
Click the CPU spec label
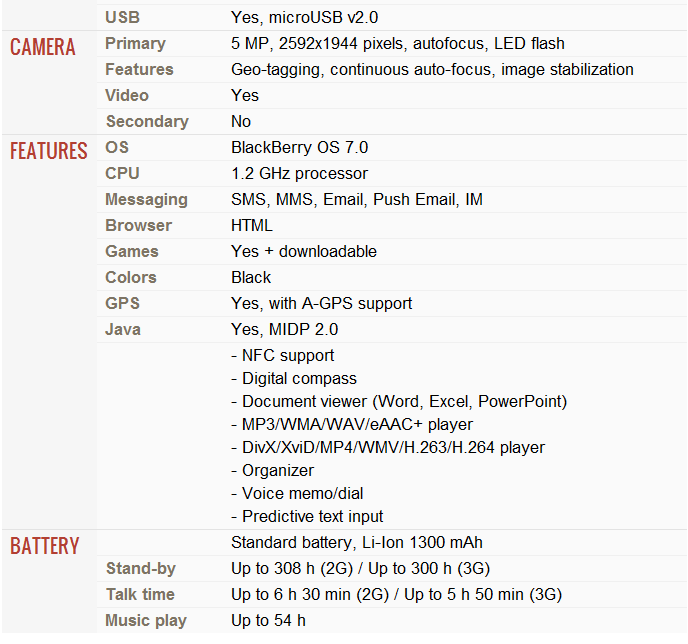pos(122,173)
